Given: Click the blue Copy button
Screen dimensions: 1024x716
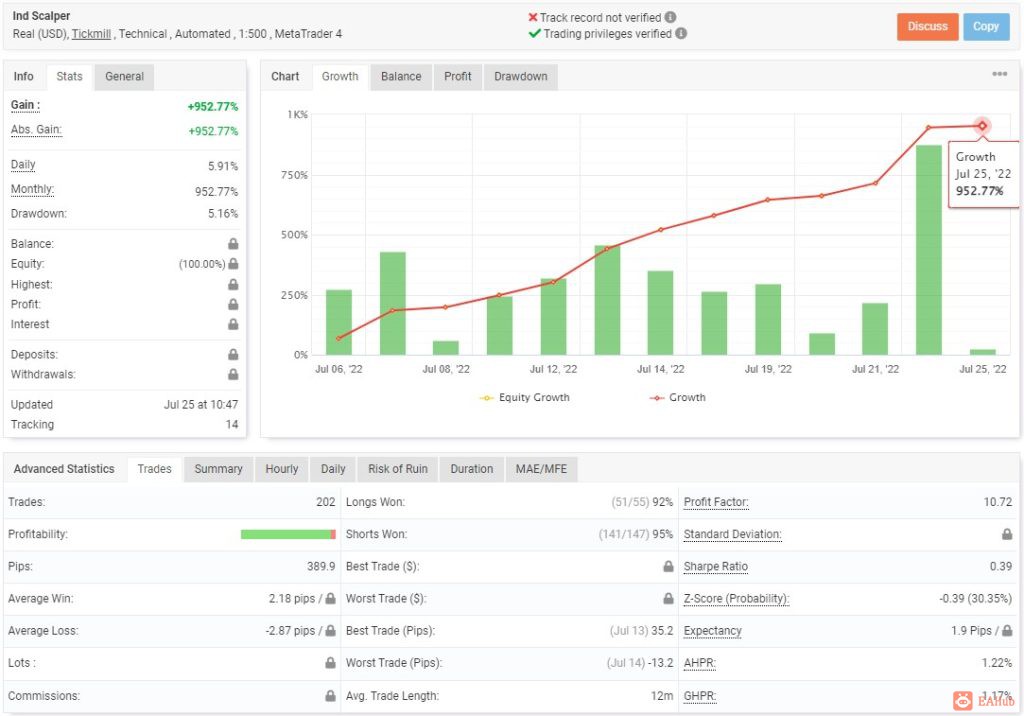Looking at the screenshot, I should tap(986, 27).
